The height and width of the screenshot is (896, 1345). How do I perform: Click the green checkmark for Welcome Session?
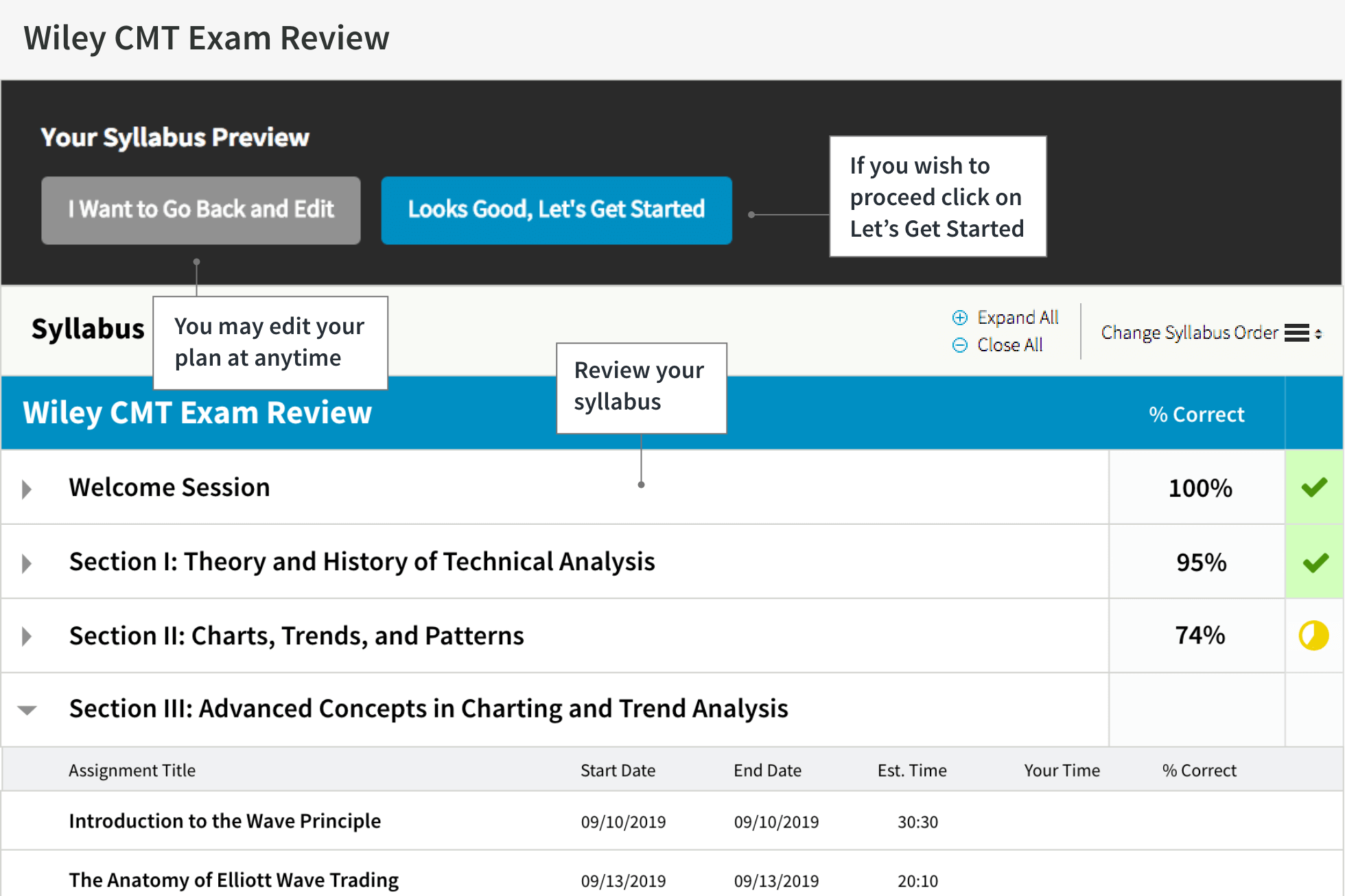pyautogui.click(x=1314, y=488)
